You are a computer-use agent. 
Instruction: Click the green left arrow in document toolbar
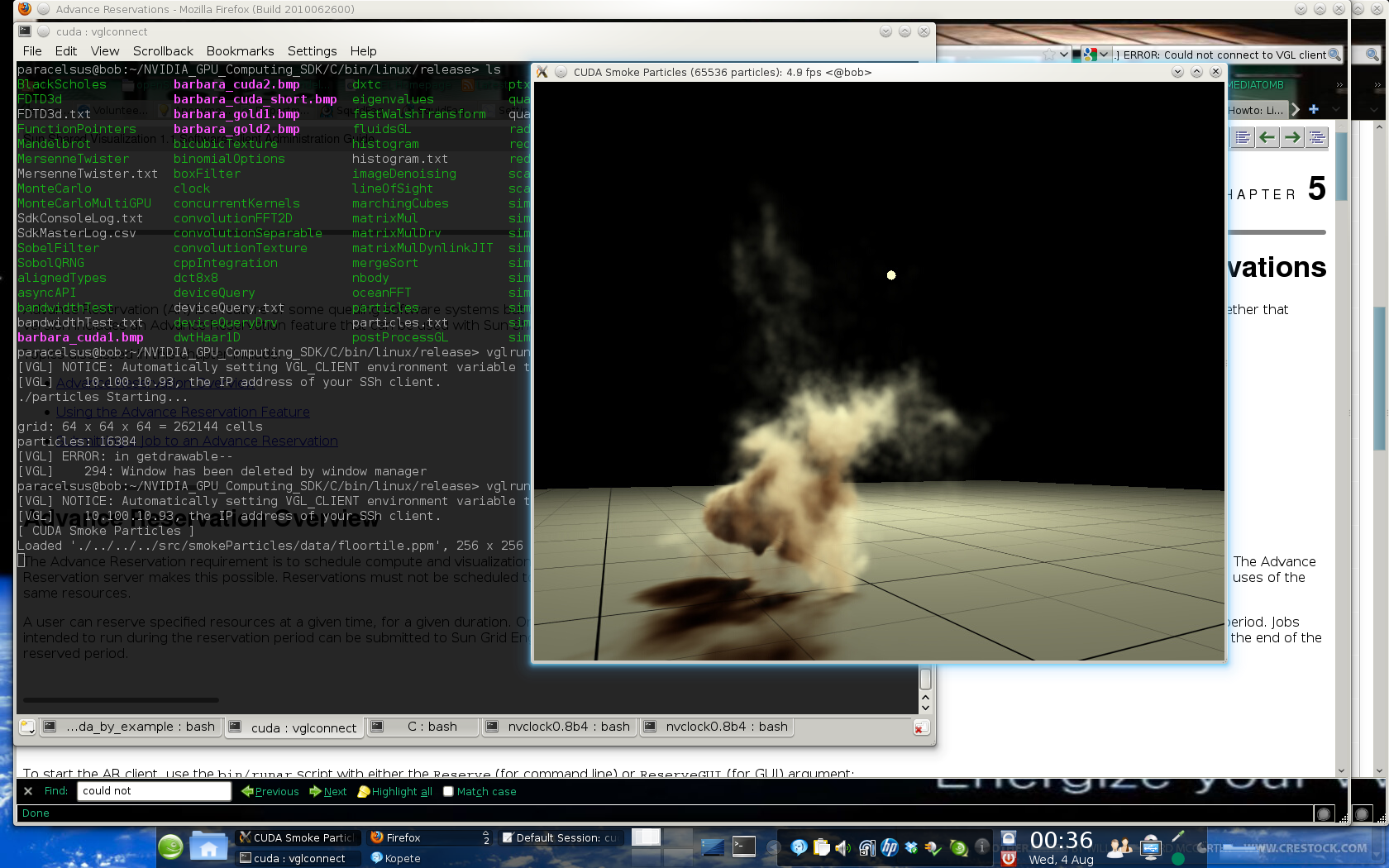pyautogui.click(x=1267, y=137)
